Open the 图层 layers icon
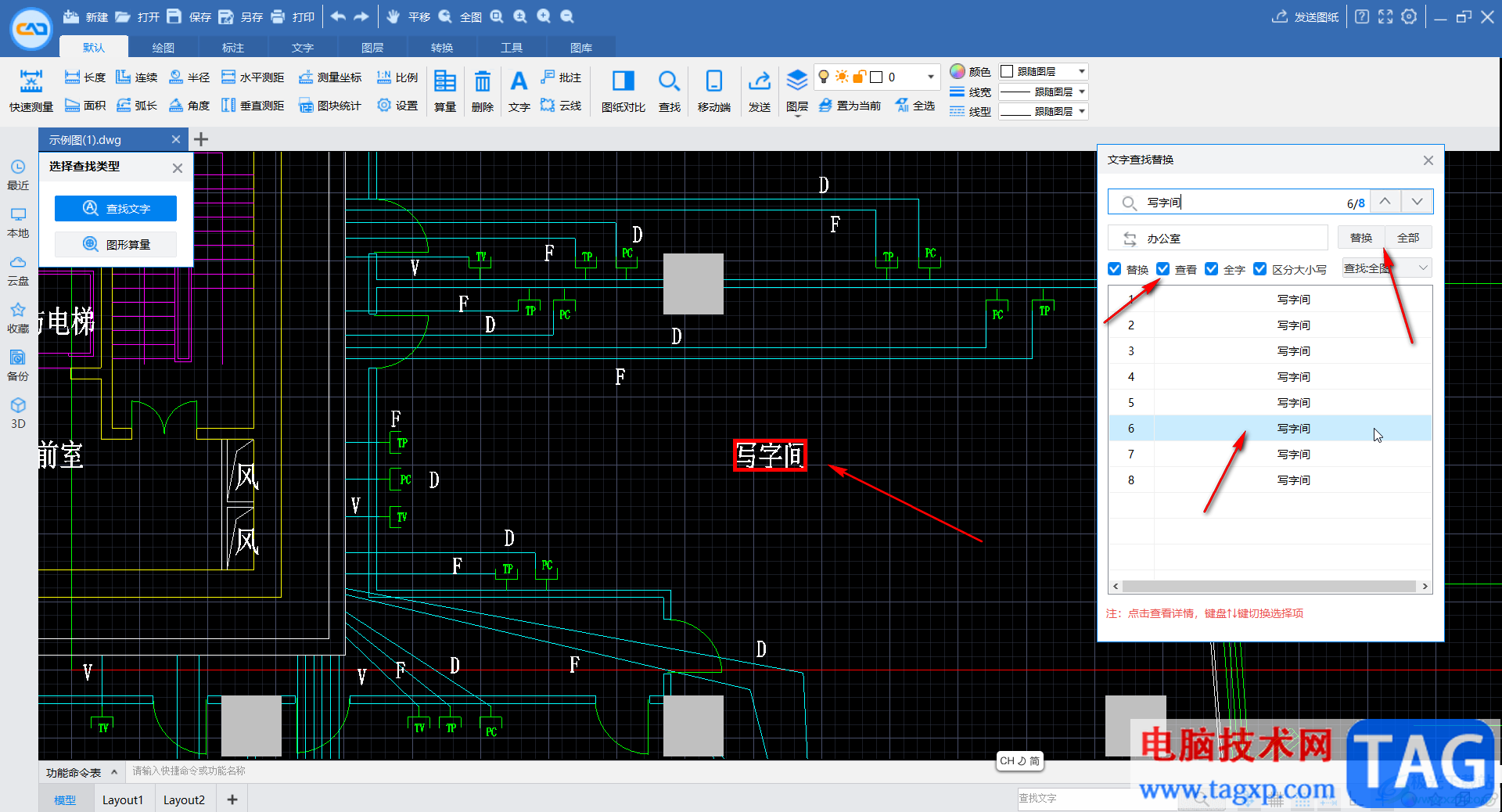Screen dimensions: 1502x812 (x=797, y=91)
